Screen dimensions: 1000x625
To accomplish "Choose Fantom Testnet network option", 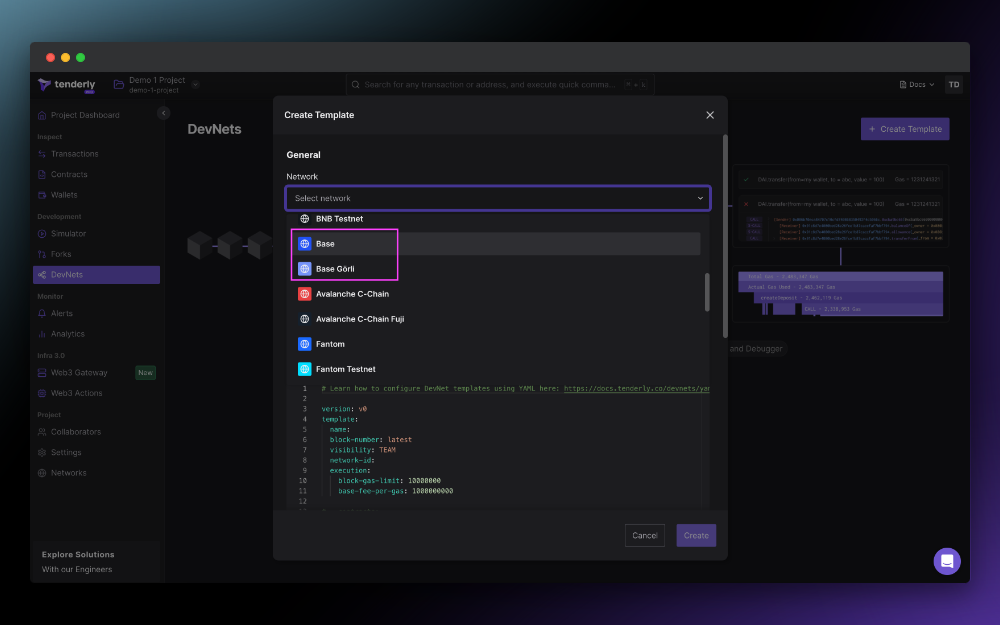I will pos(499,369).
